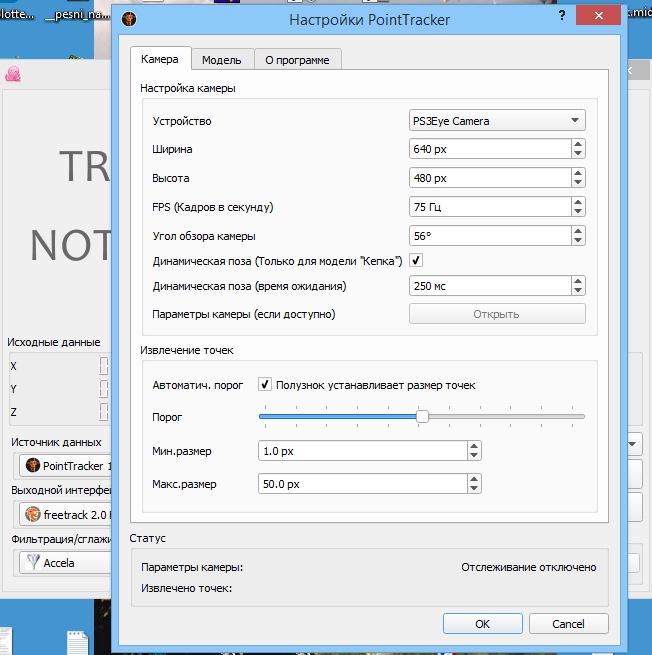Increase Высота with its up arrow

point(578,173)
